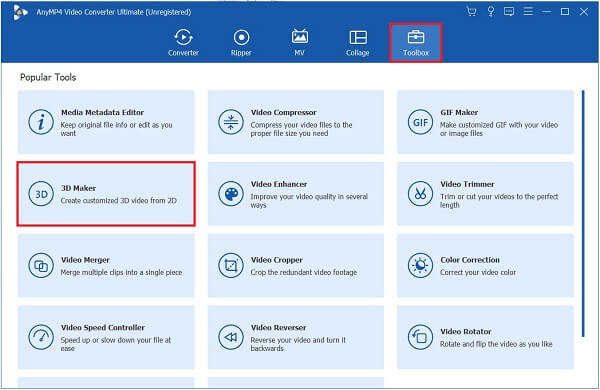Click 'Rotate and flip the video as you like'
The image size is (600, 390).
pyautogui.click(x=496, y=344)
